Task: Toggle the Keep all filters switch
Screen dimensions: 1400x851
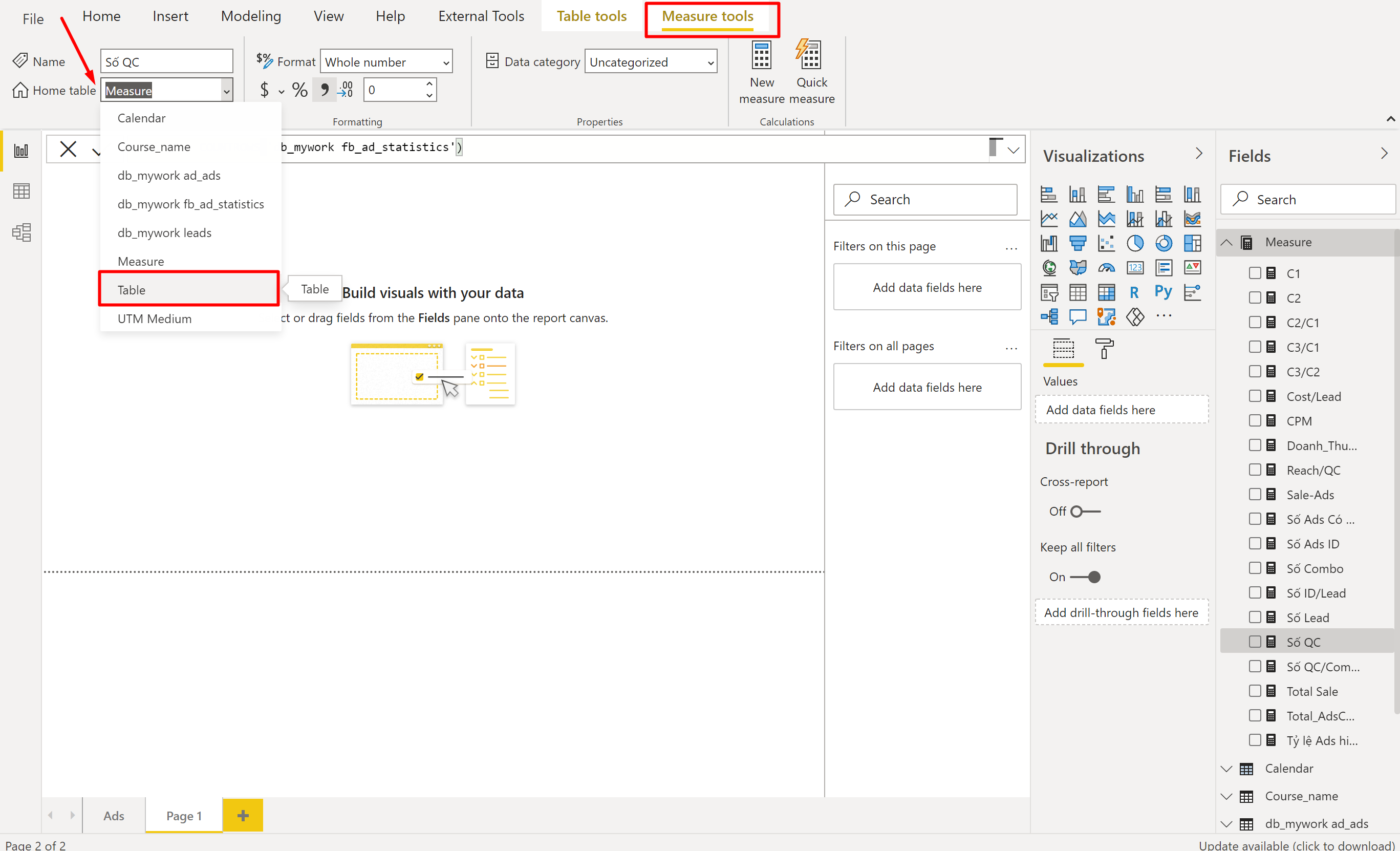Action: pos(1085,577)
